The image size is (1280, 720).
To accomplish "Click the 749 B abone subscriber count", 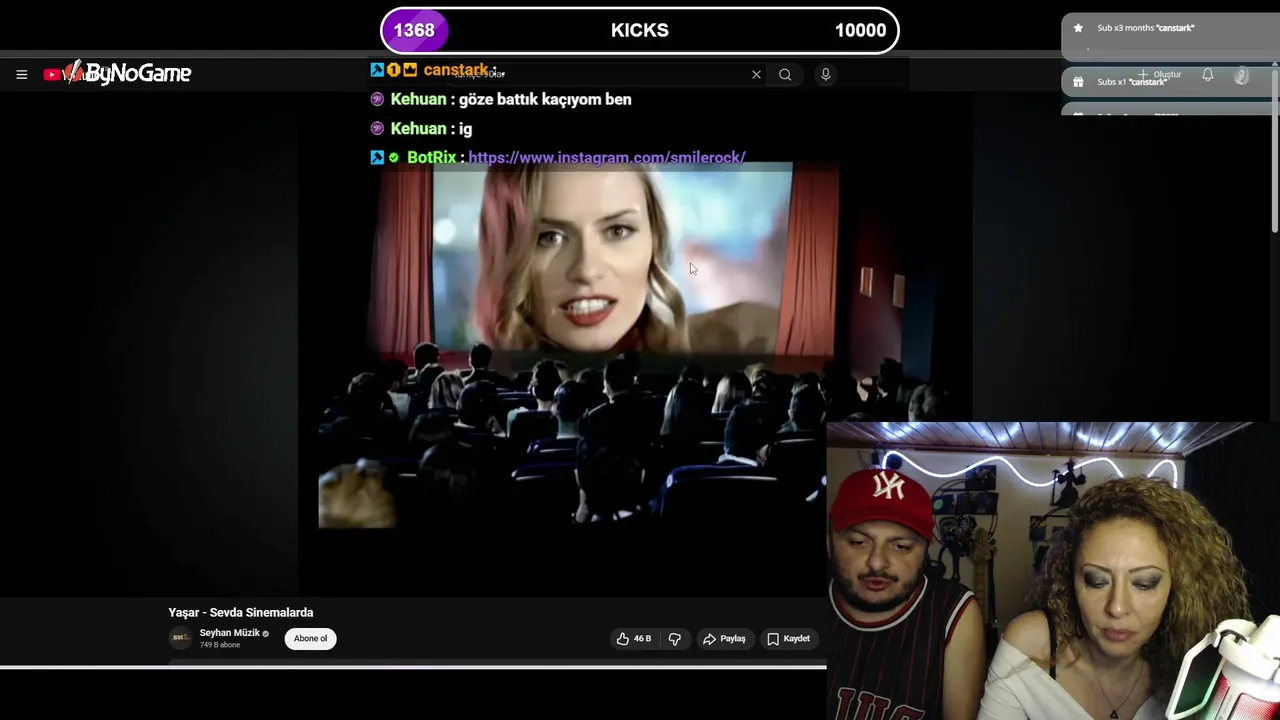I will tap(219, 645).
